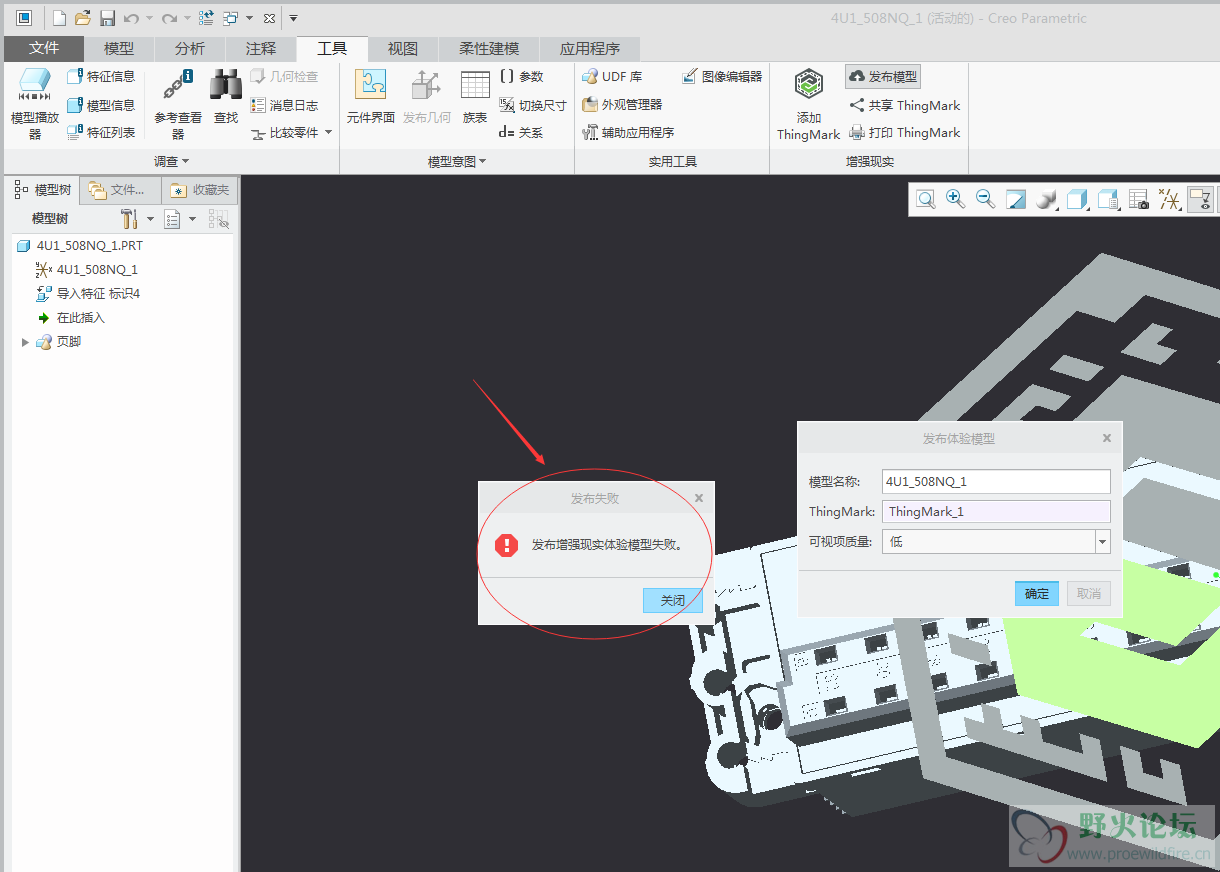Expand the 页脚 footer tree node

click(26, 342)
